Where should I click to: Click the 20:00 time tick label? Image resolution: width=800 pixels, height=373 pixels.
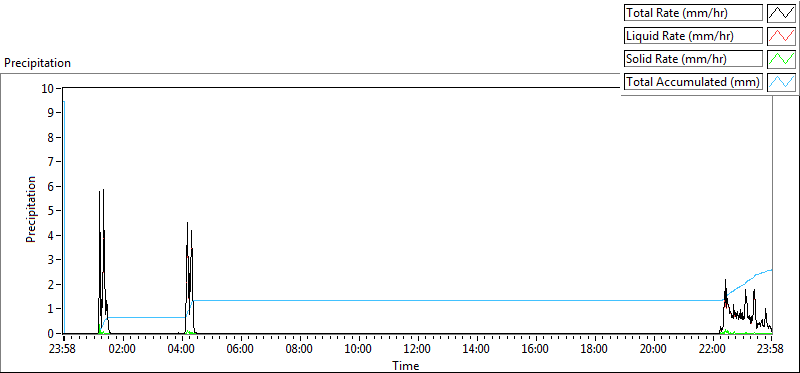[654, 350]
